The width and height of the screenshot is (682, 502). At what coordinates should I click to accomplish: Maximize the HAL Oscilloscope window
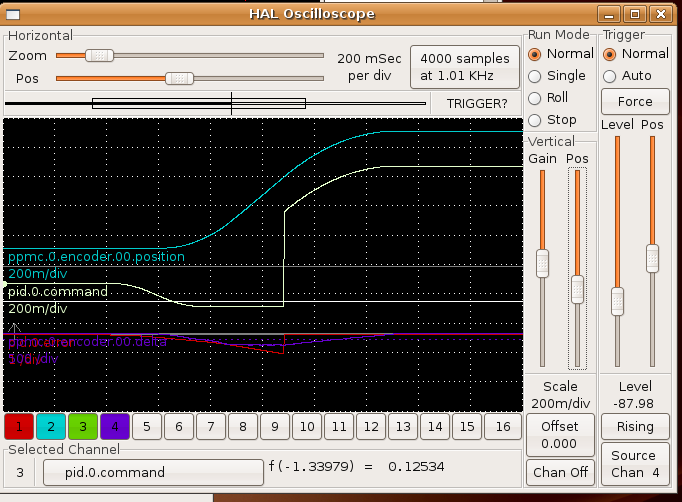pyautogui.click(x=635, y=14)
